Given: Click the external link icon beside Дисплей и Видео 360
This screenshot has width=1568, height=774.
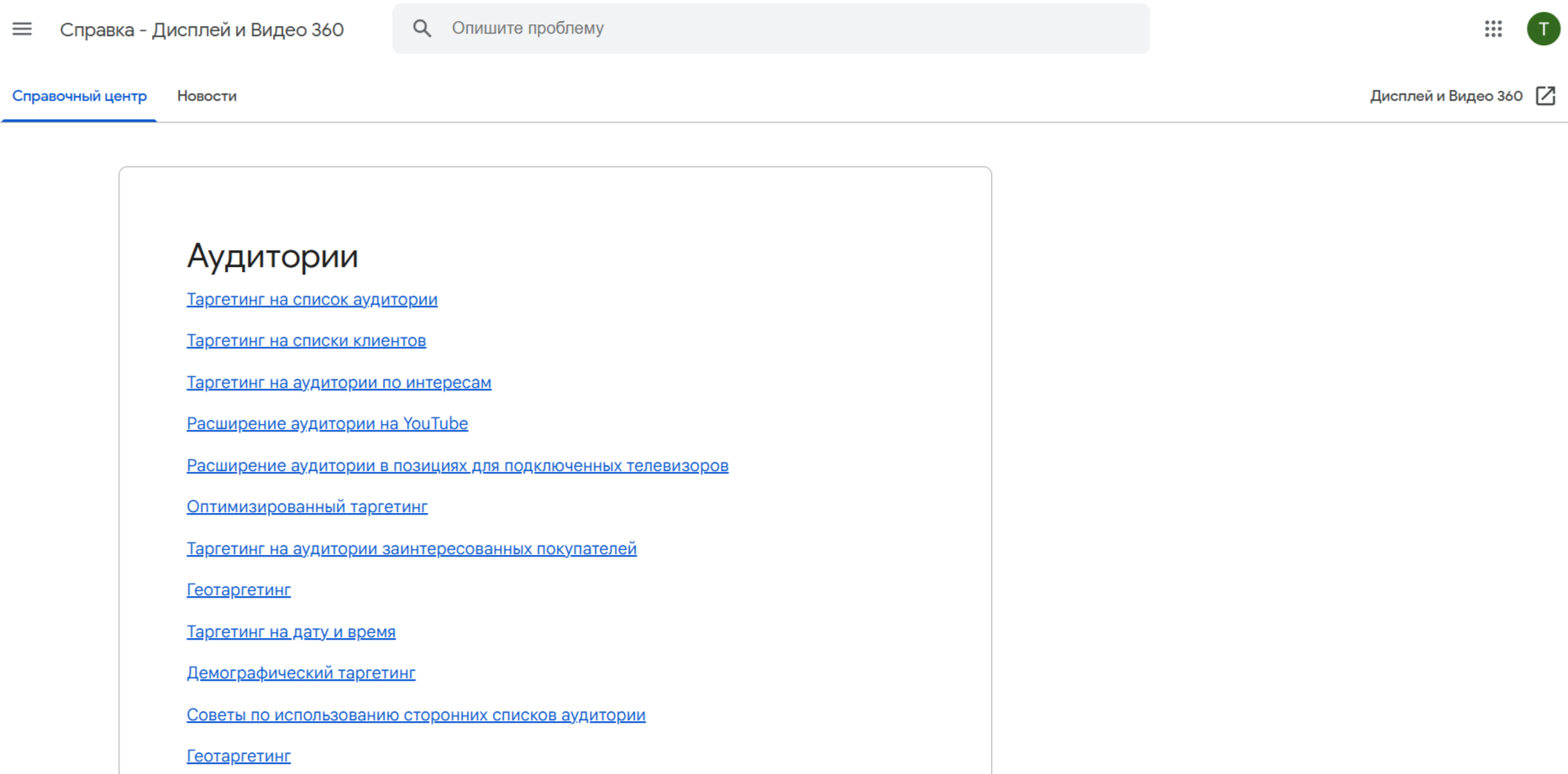Looking at the screenshot, I should [1546, 96].
